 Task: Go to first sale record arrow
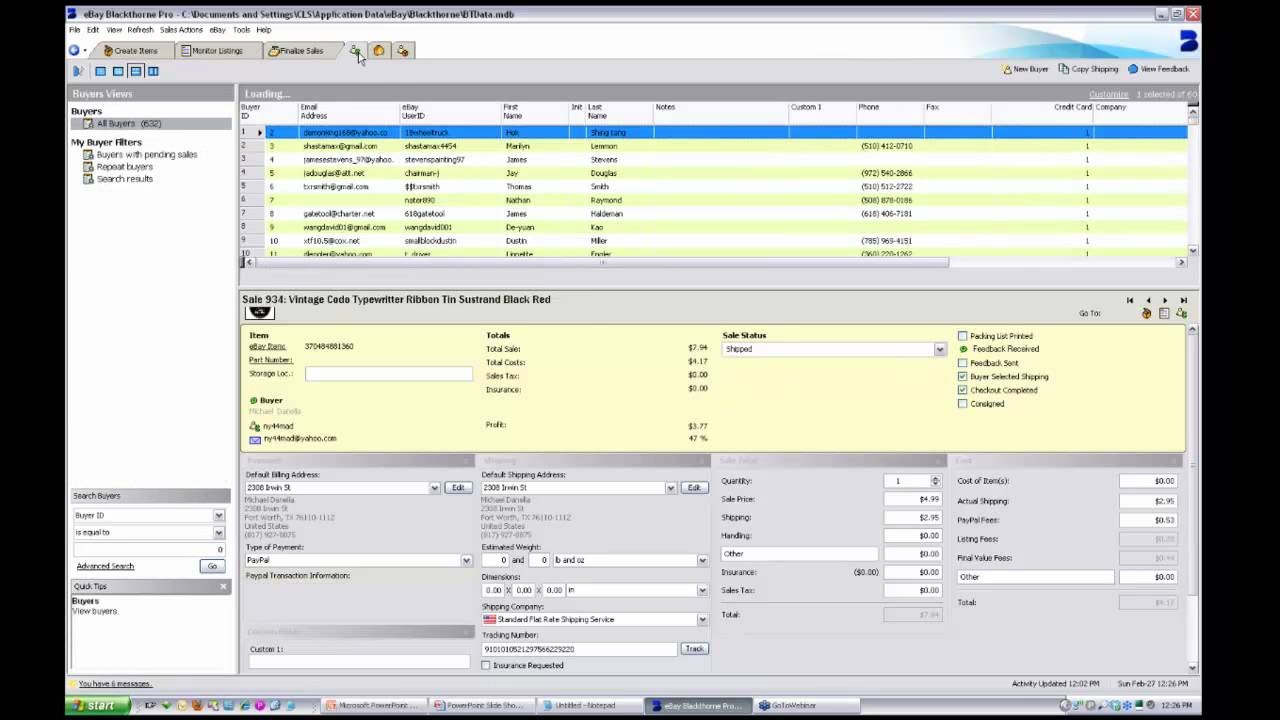point(1130,300)
